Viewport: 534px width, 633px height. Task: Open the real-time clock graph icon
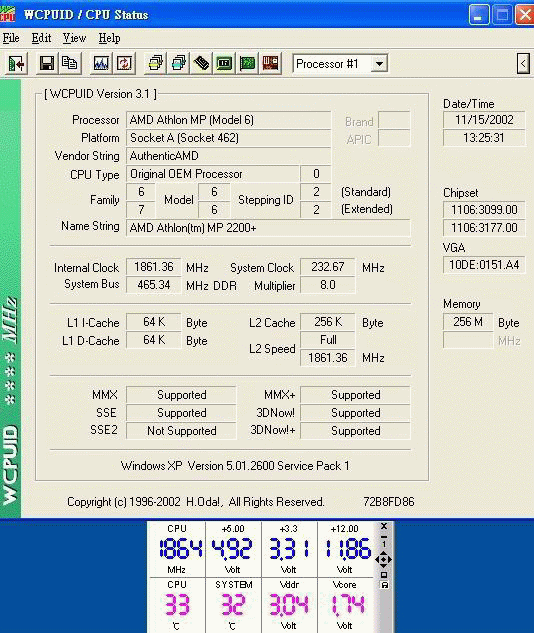pos(101,63)
